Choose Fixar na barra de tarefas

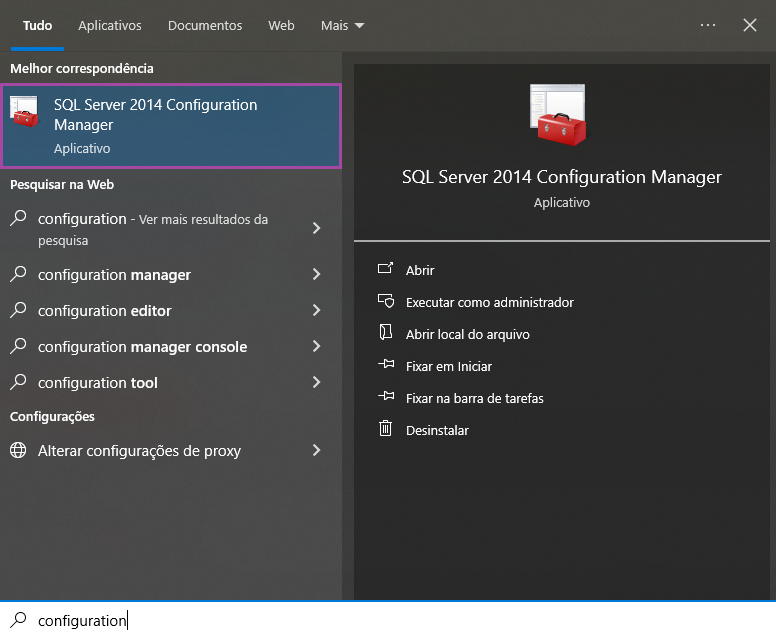point(475,398)
